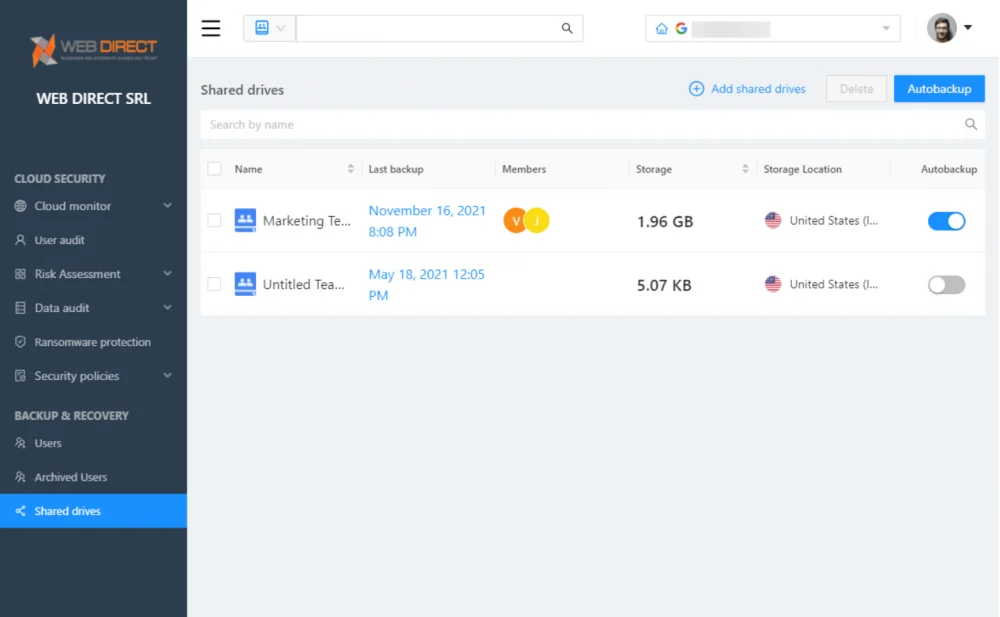
Task: Click the Risk Assessment grid icon
Action: (x=20, y=274)
